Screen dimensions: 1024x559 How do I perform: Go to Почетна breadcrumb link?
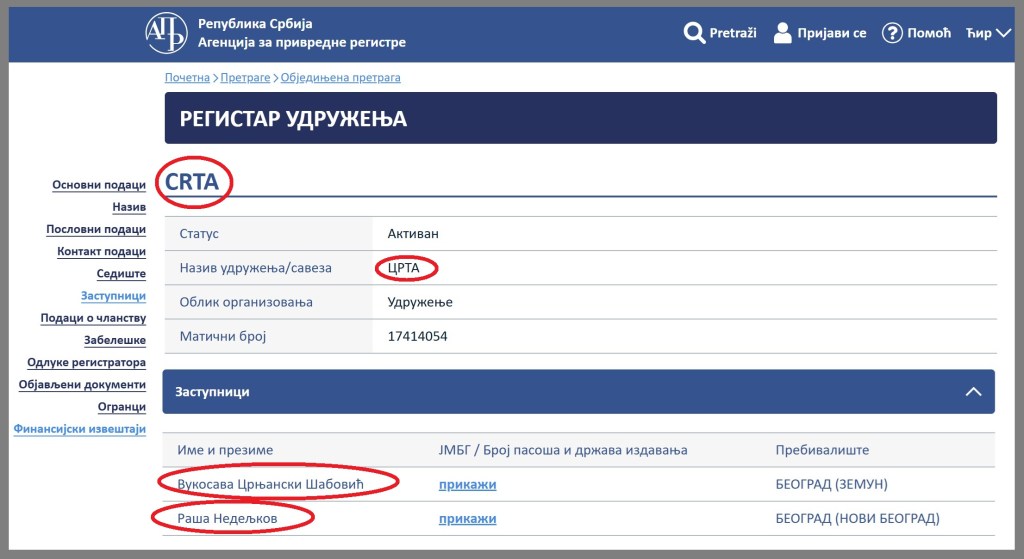pos(187,77)
